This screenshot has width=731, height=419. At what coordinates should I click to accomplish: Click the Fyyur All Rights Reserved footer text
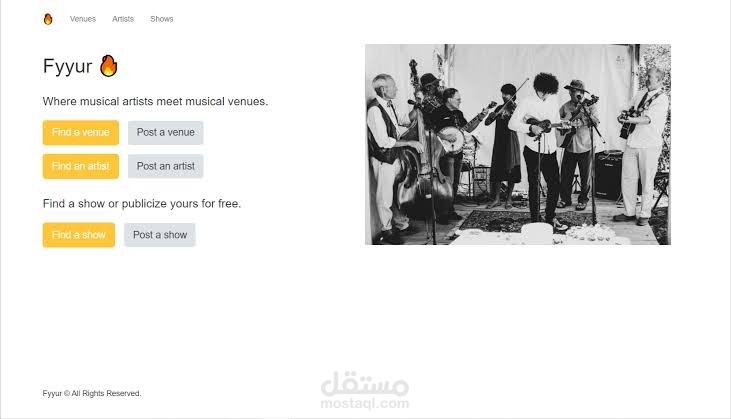92,393
